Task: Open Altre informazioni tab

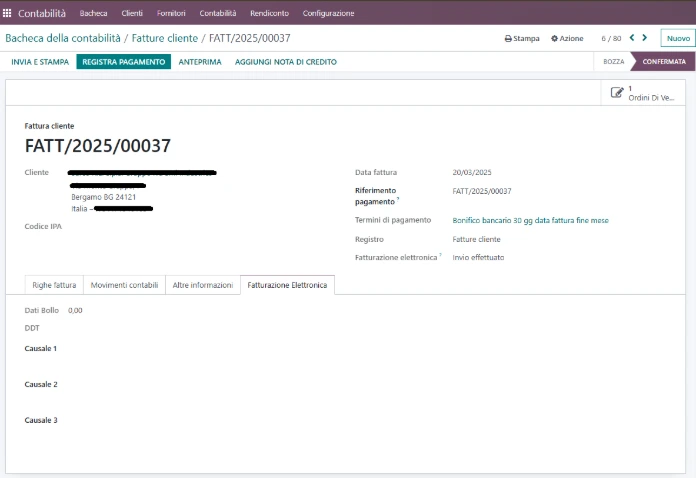Action: [203, 285]
